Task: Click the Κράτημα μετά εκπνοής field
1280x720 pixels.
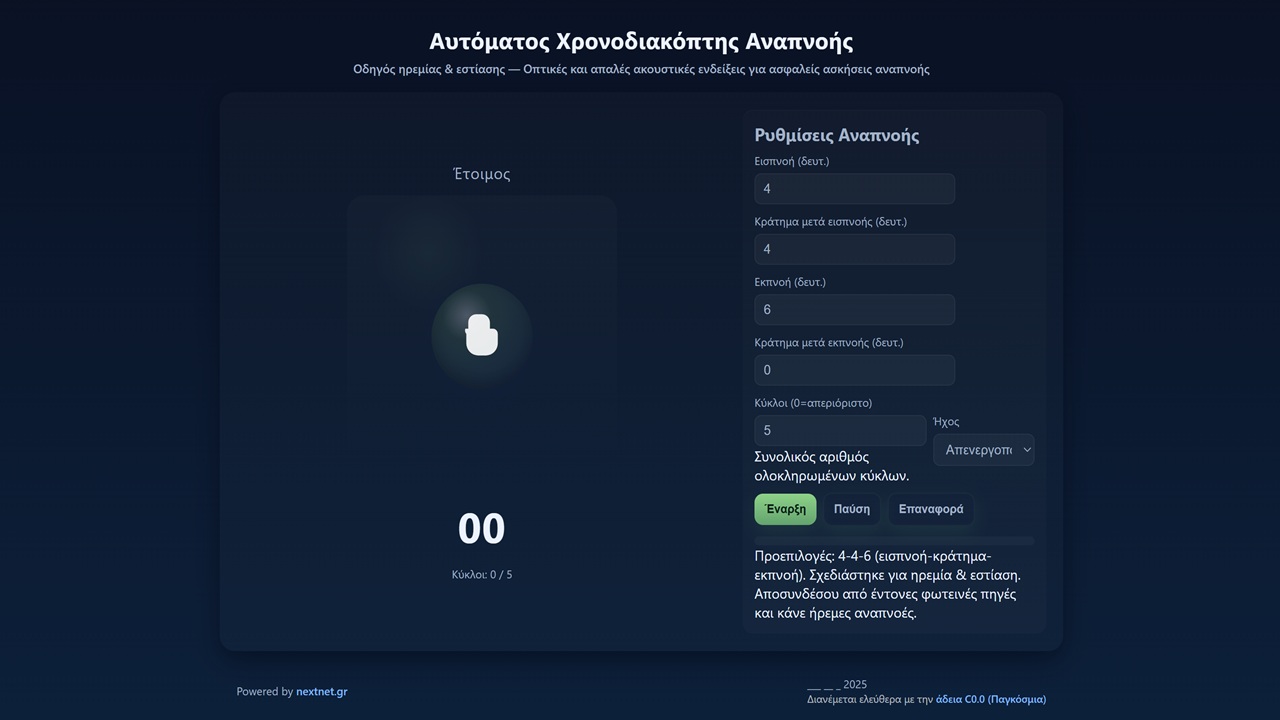Action: click(854, 369)
